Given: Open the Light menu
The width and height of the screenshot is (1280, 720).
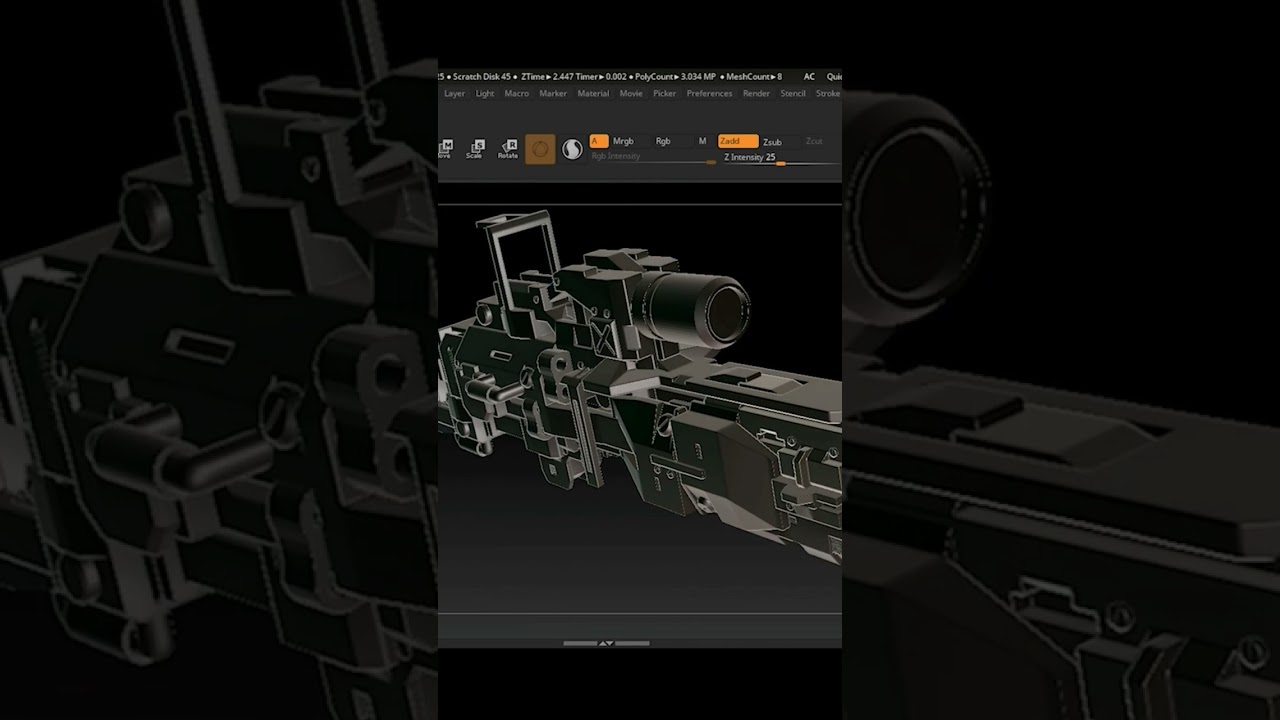Looking at the screenshot, I should click(485, 93).
